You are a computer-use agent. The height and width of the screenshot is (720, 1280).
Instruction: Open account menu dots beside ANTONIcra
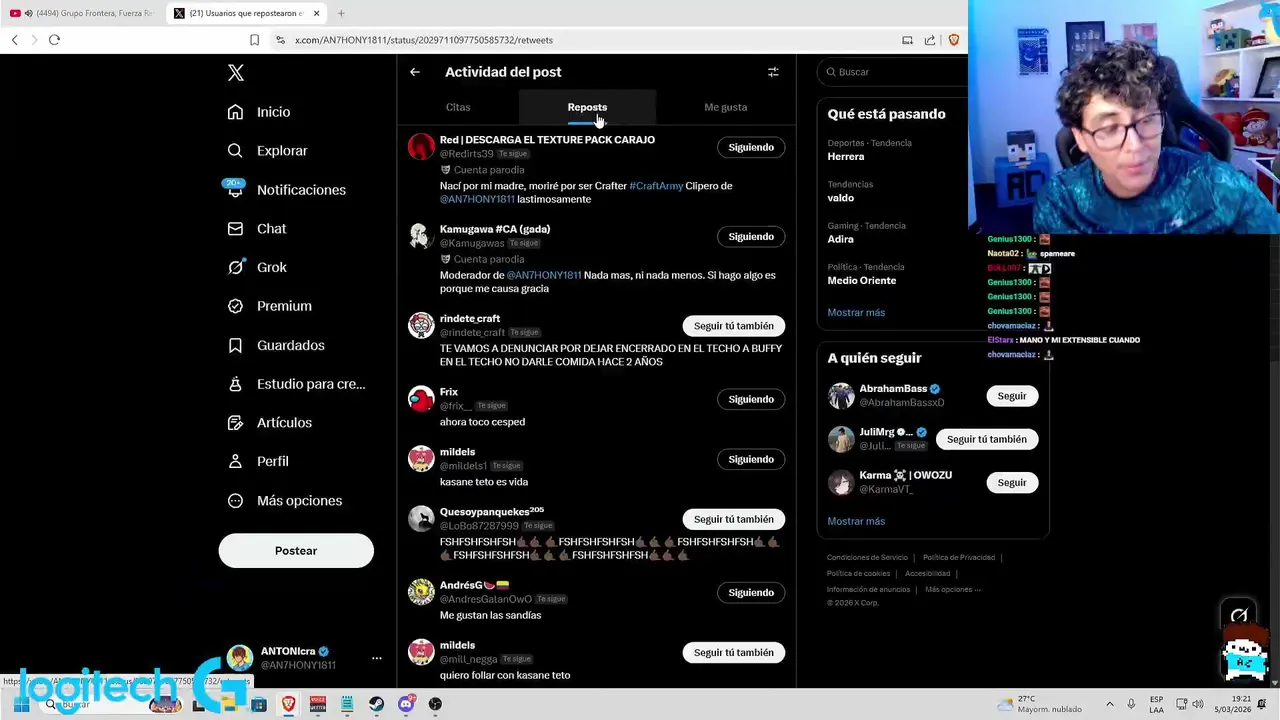pyautogui.click(x=377, y=658)
